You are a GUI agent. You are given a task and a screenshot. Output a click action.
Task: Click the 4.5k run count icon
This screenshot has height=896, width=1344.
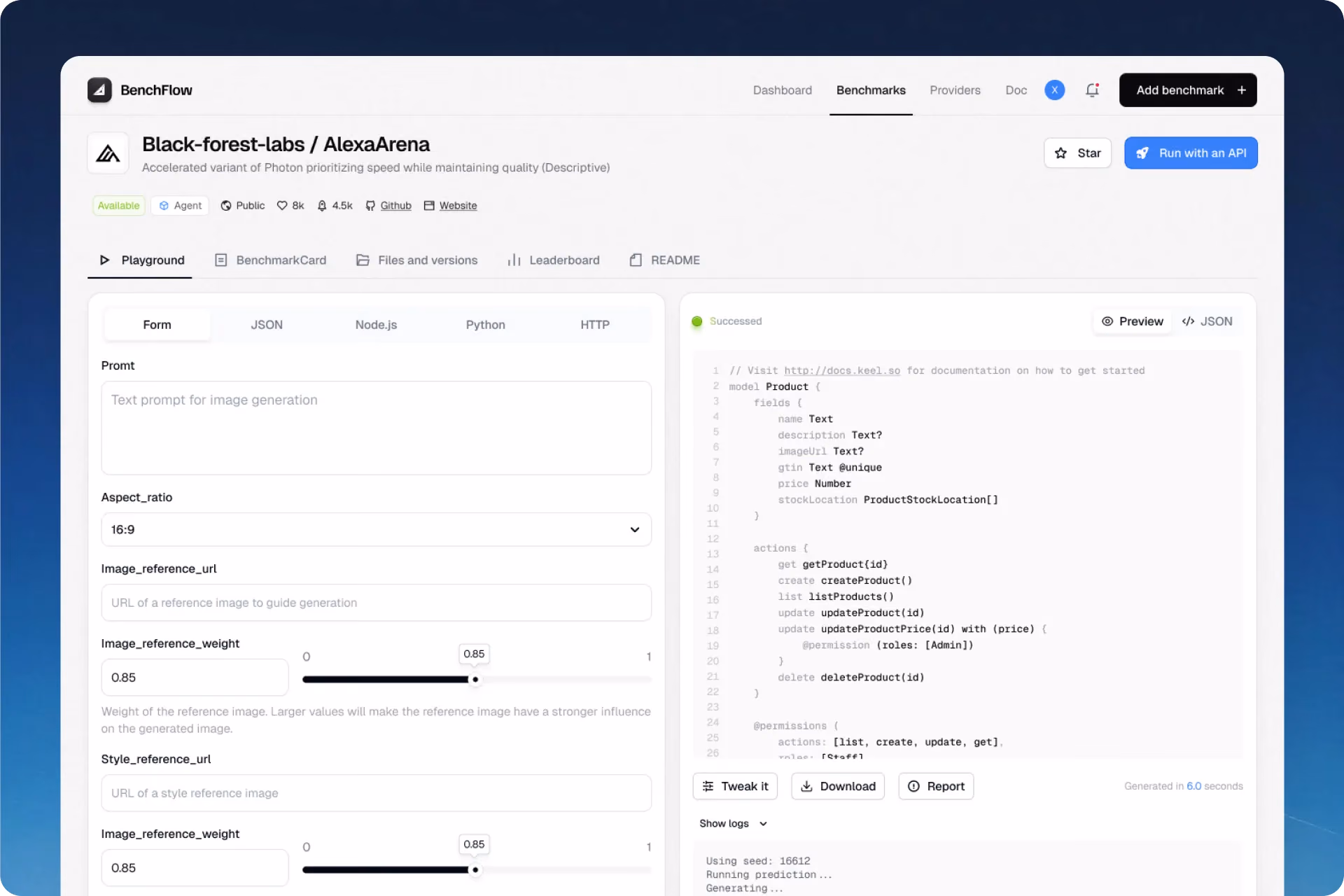coord(322,205)
